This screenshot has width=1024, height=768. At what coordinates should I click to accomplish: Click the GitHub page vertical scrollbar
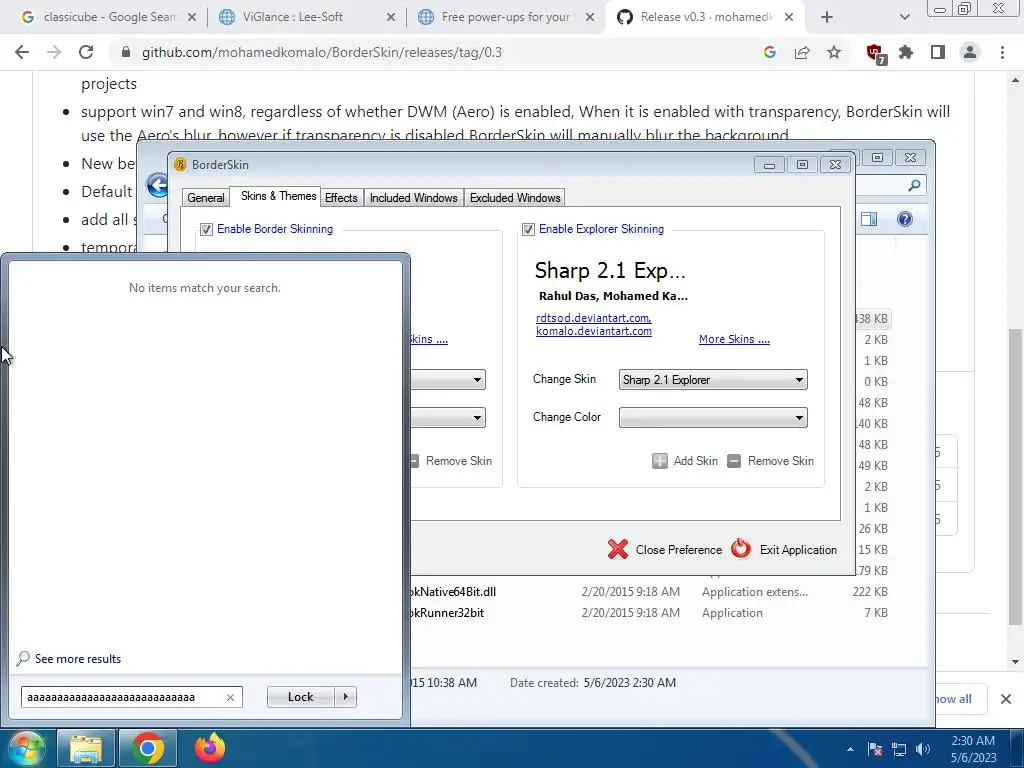point(1015,477)
